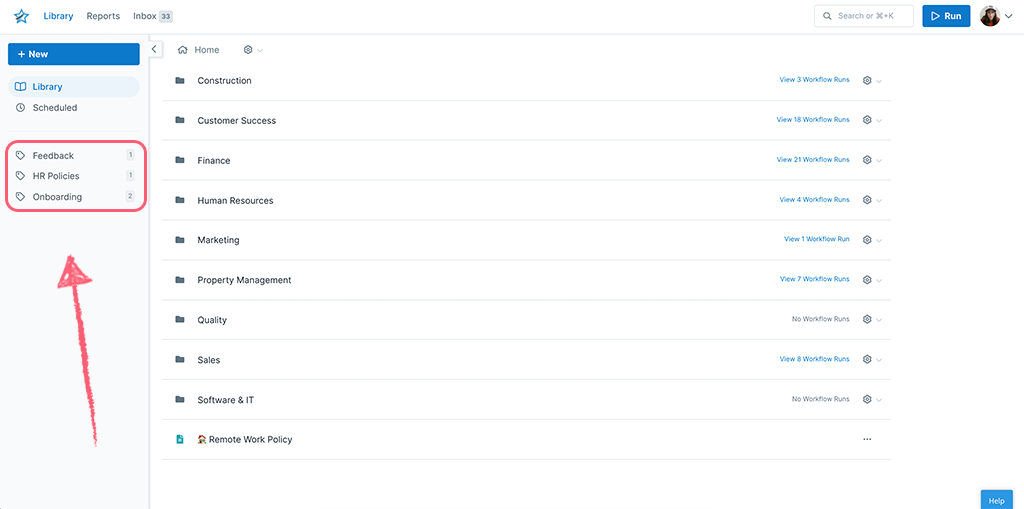
Task: View 1 Workflow Run for Marketing
Action: (817, 239)
